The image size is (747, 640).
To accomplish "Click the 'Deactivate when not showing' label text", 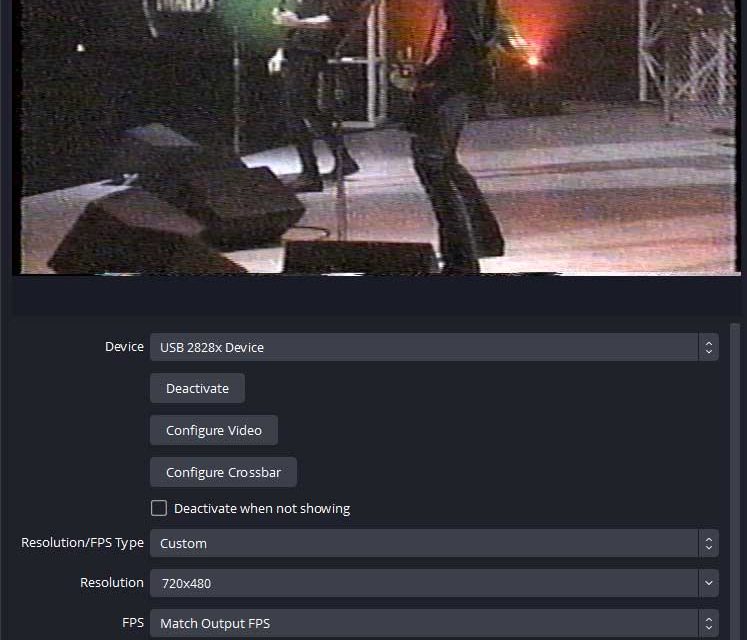I will point(262,508).
